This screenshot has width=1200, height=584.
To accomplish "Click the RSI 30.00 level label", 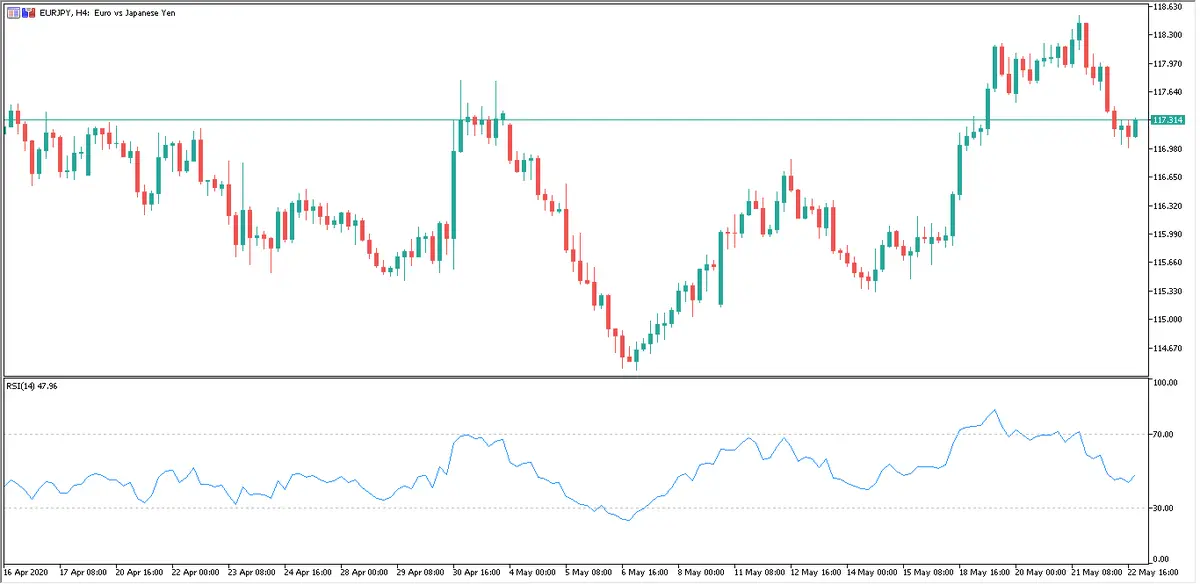I will [x=1162, y=508].
